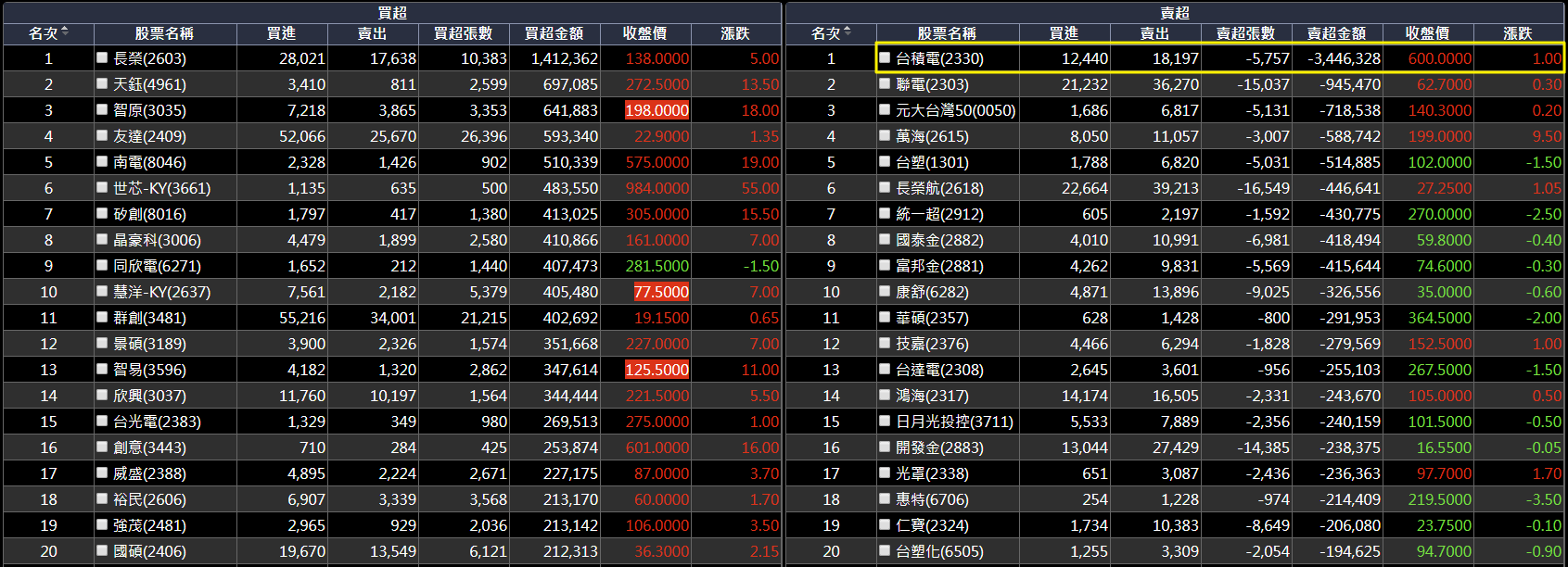Image resolution: width=1568 pixels, height=567 pixels.
Task: Click the green closing price 281.5000
Action: click(657, 266)
